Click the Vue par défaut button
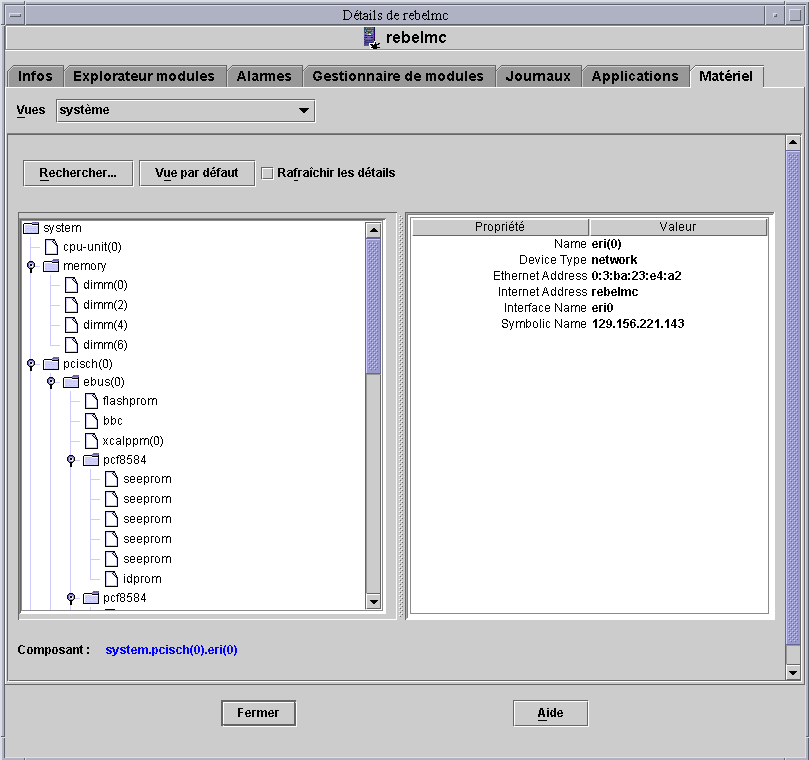 click(197, 173)
